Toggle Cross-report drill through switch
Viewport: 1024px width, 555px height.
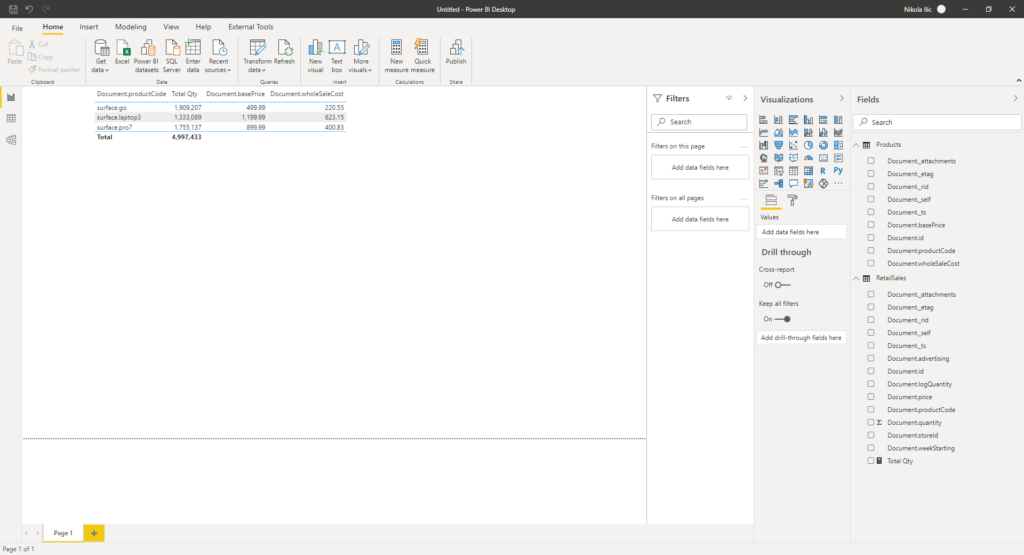pos(782,285)
